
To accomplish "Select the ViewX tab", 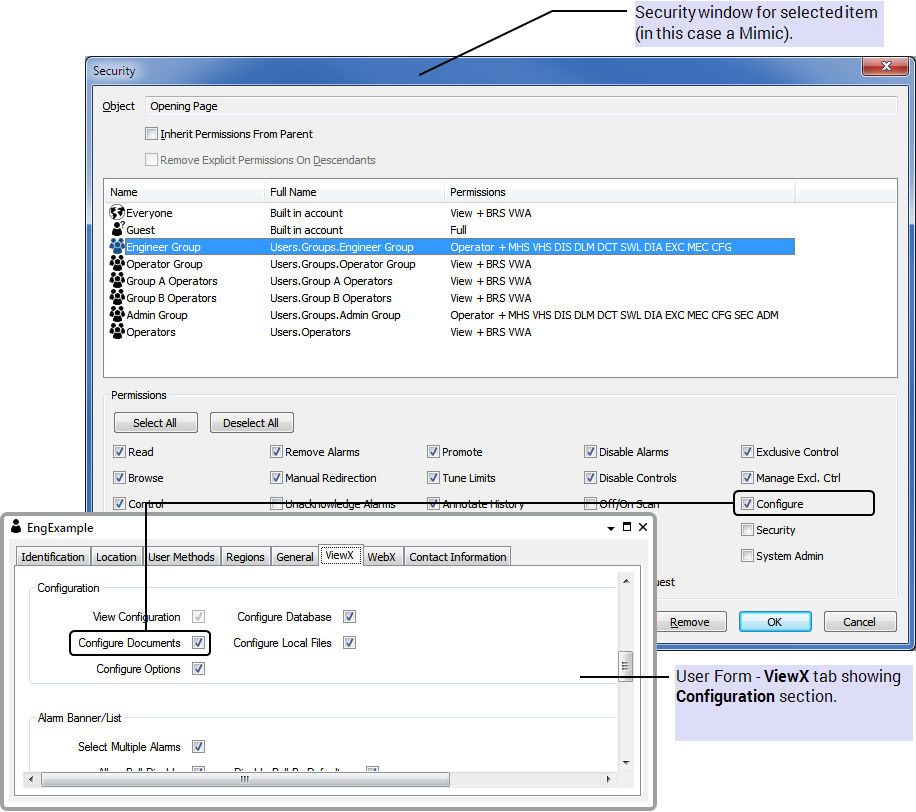I will [341, 555].
